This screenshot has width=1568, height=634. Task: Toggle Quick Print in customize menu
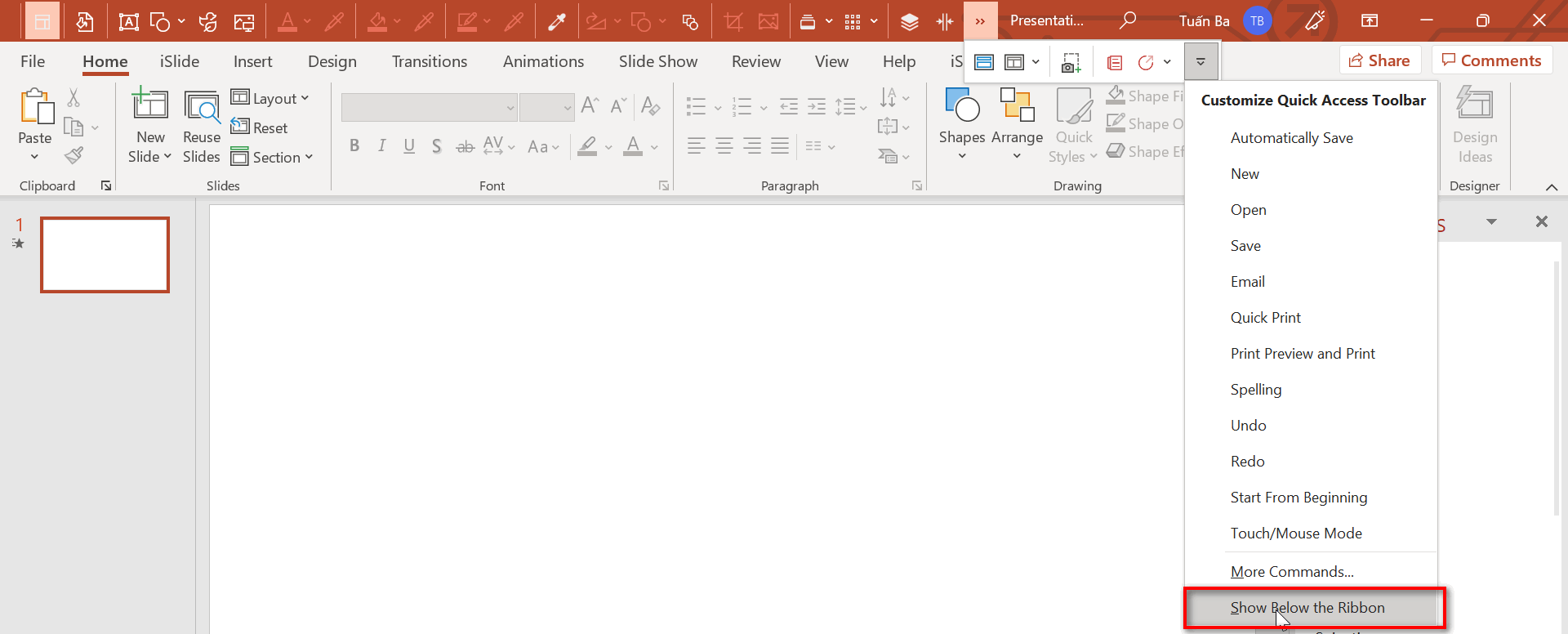[x=1312, y=318]
